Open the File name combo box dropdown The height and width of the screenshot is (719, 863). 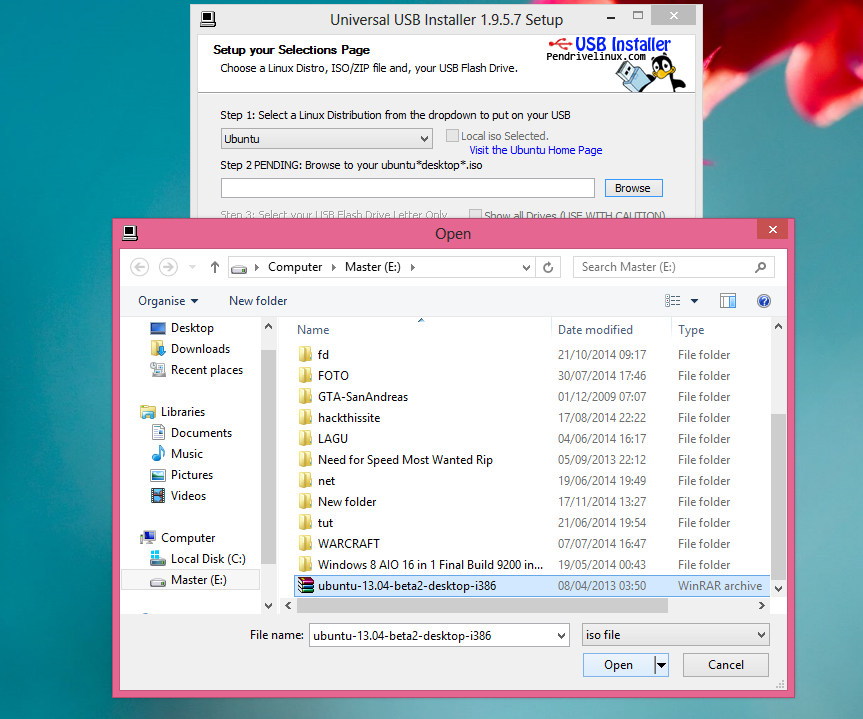pyautogui.click(x=561, y=636)
